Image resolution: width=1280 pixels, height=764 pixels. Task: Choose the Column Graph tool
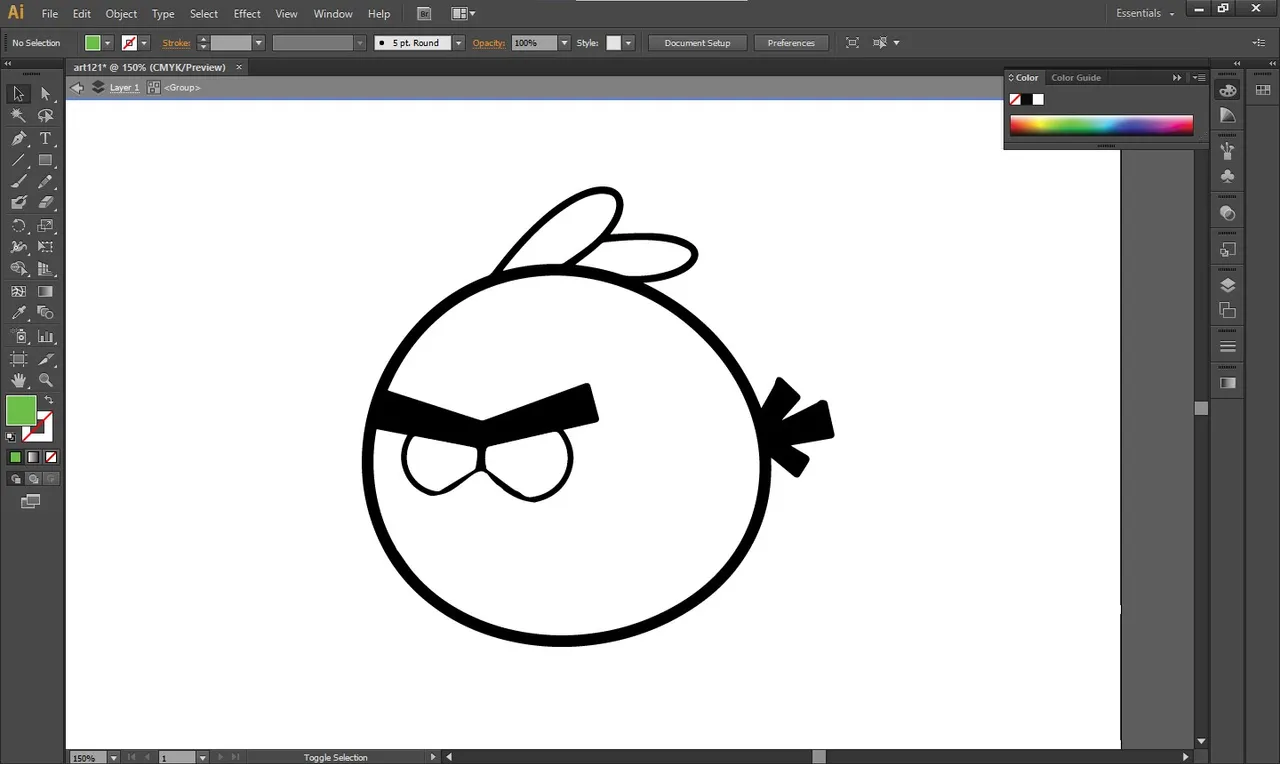coord(45,337)
